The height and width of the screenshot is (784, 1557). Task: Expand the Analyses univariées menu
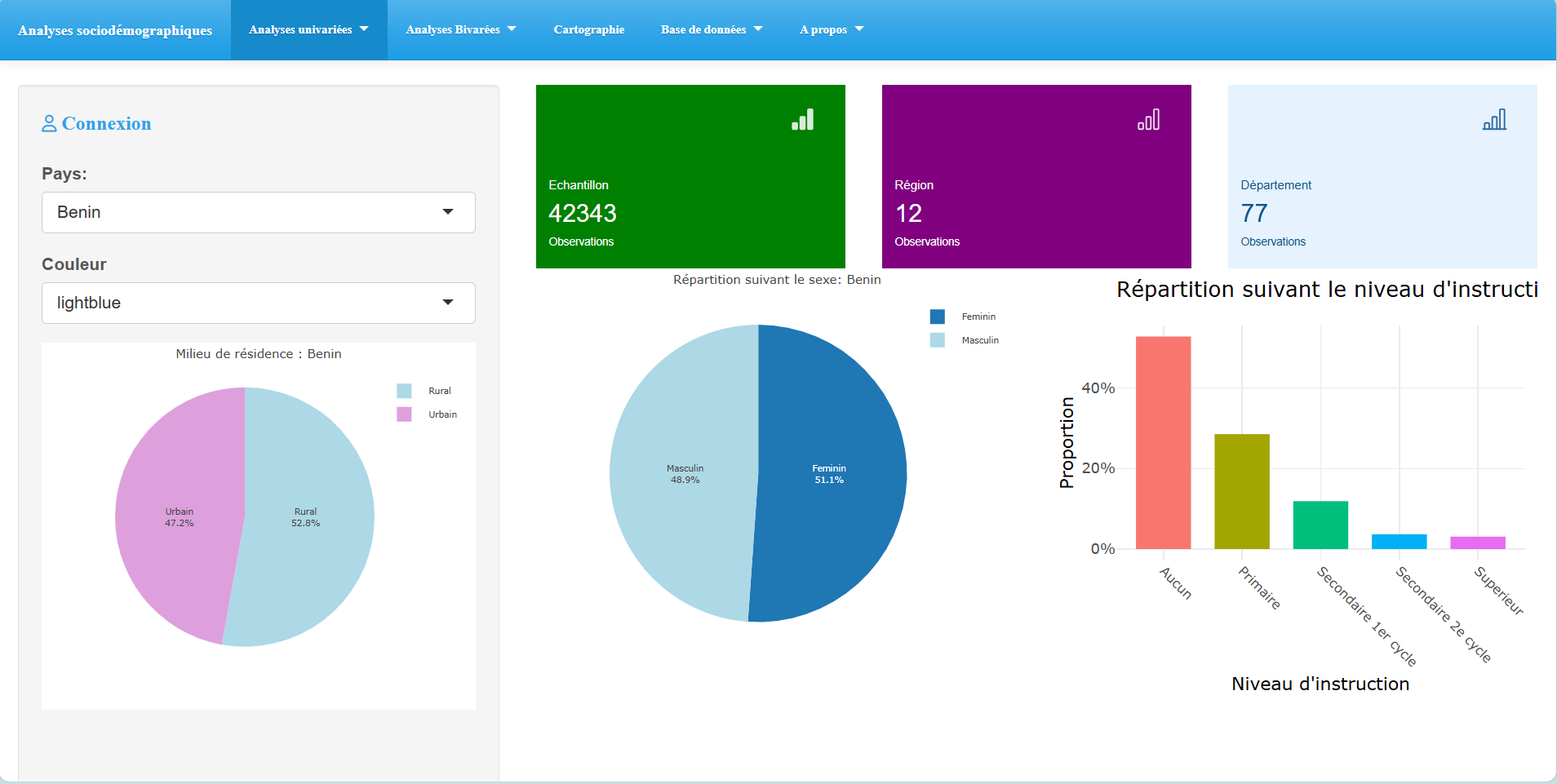pos(308,29)
